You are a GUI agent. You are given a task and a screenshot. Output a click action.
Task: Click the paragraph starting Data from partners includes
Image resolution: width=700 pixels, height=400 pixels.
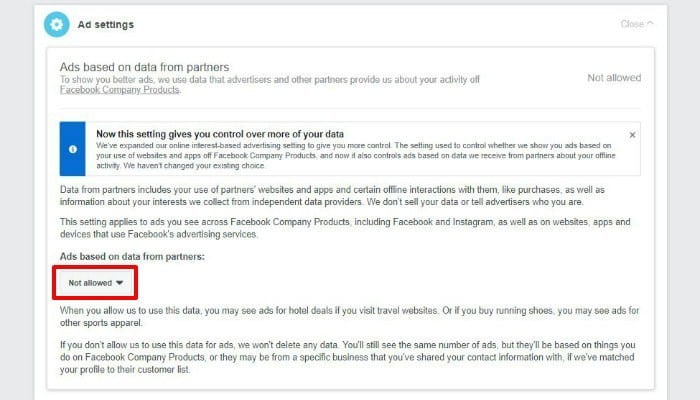pyautogui.click(x=332, y=196)
